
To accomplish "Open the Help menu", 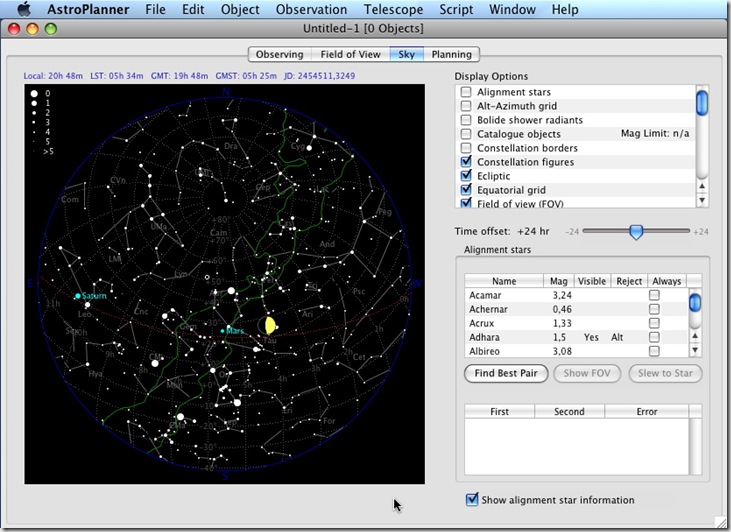I will (x=565, y=9).
